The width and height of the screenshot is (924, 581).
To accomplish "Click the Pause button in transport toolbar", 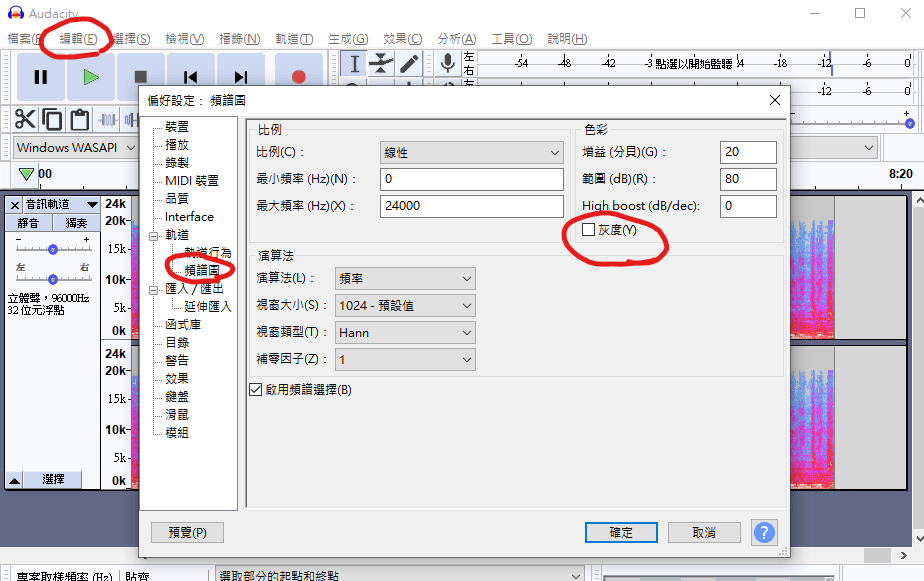I will coord(41,77).
